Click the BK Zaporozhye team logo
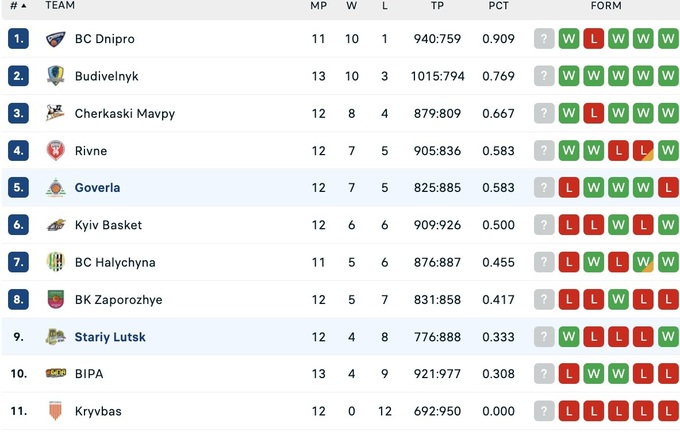This screenshot has width=680, height=435. [x=56, y=300]
